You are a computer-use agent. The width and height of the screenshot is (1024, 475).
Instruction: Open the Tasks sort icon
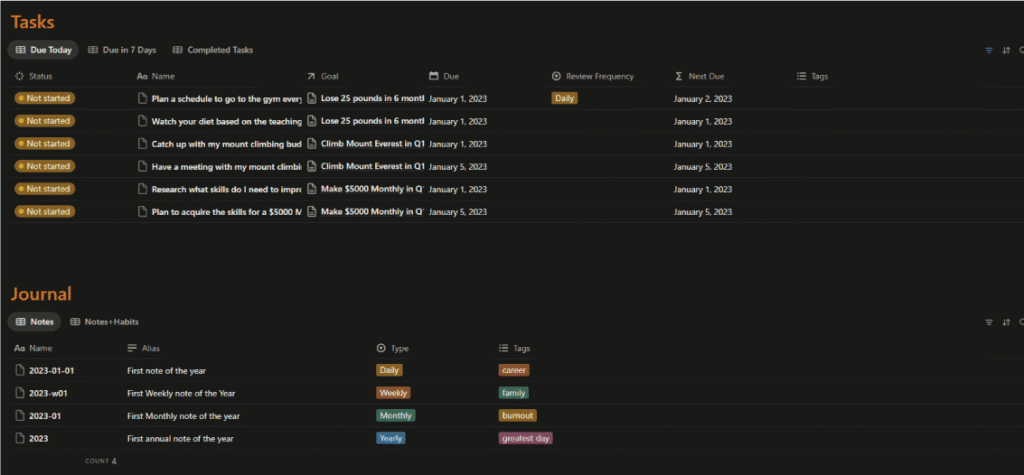(x=1006, y=50)
